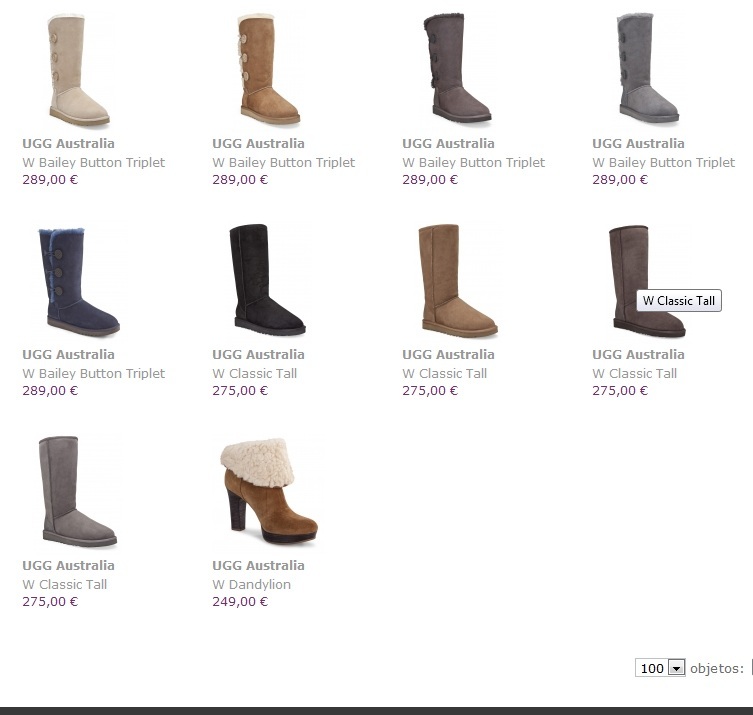Open the navy blue Bailey Button Triplet boot
This screenshot has height=715, width=753.
(x=79, y=282)
